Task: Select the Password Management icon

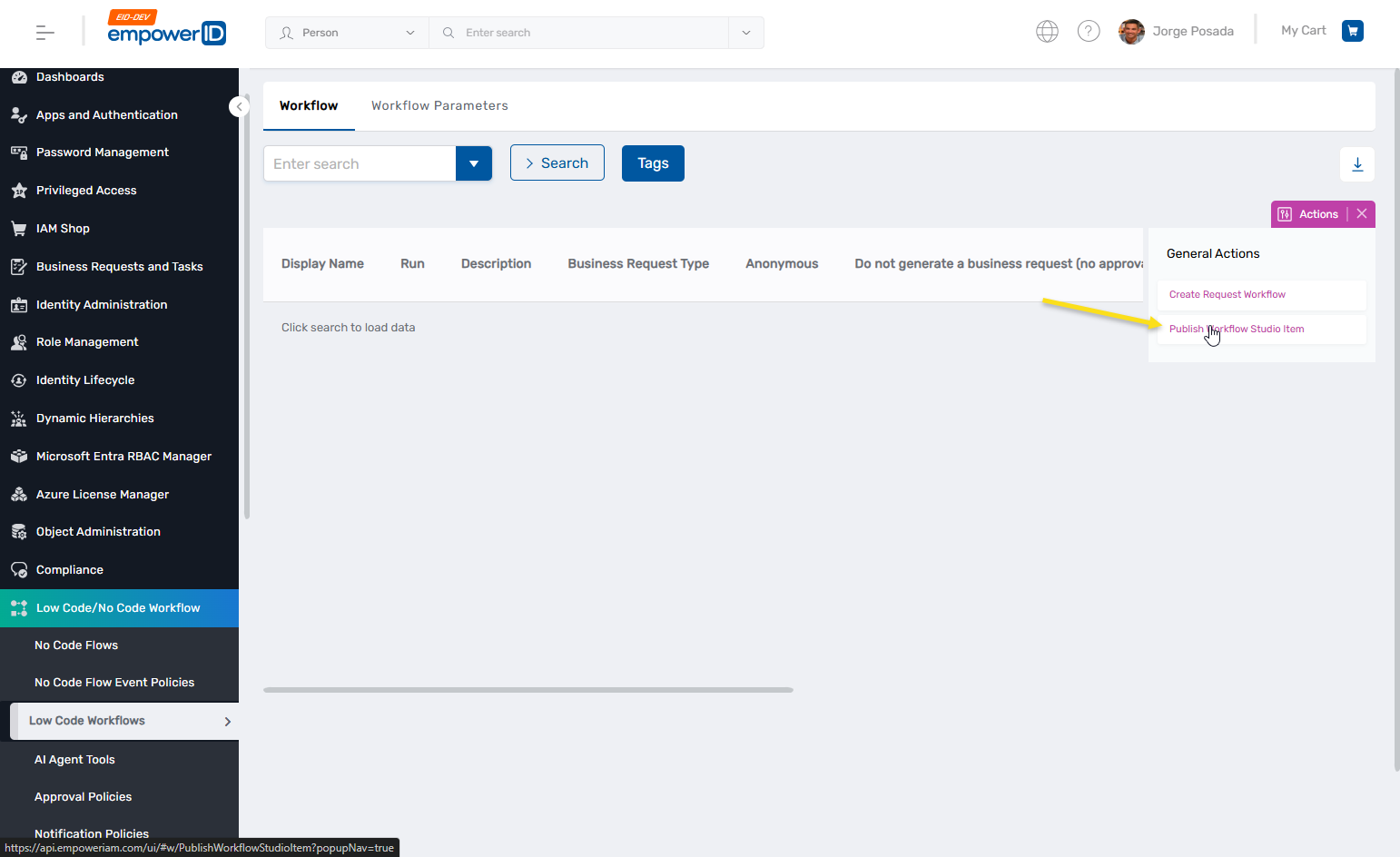Action: 20,152
